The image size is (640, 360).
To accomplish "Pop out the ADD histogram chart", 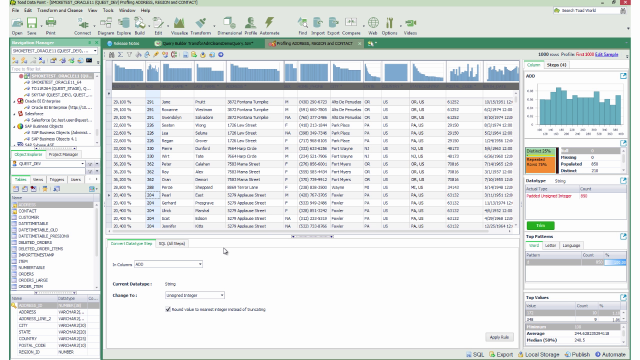I will tap(623, 76).
